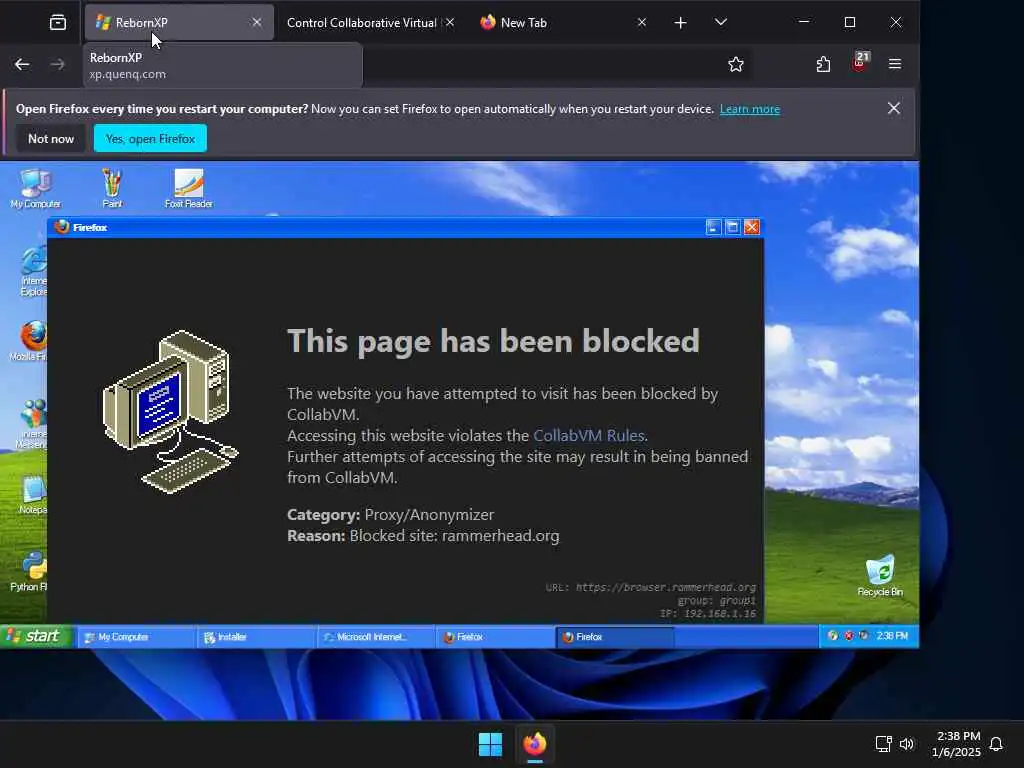Click the red XP system tray icon
The image size is (1024, 768).
coord(849,635)
